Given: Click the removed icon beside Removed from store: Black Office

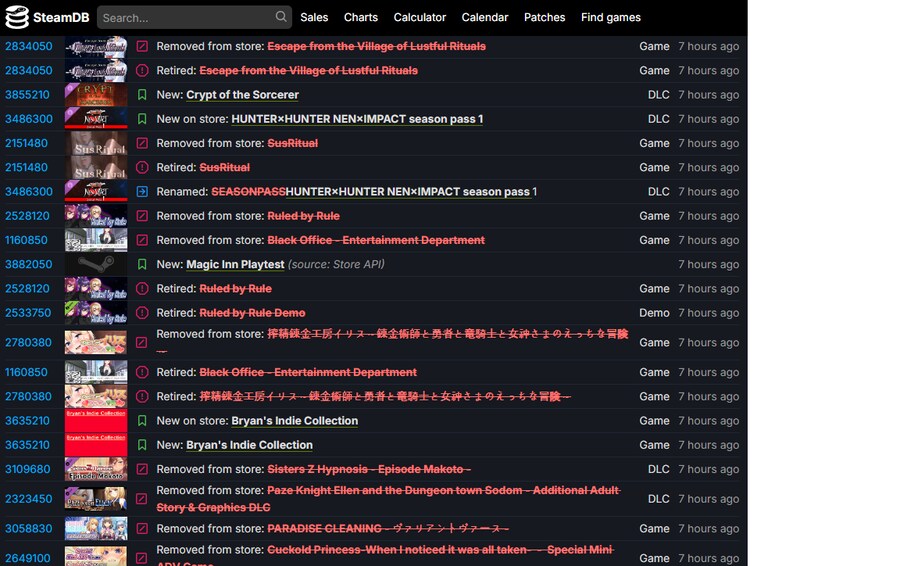Looking at the screenshot, I should (x=142, y=240).
